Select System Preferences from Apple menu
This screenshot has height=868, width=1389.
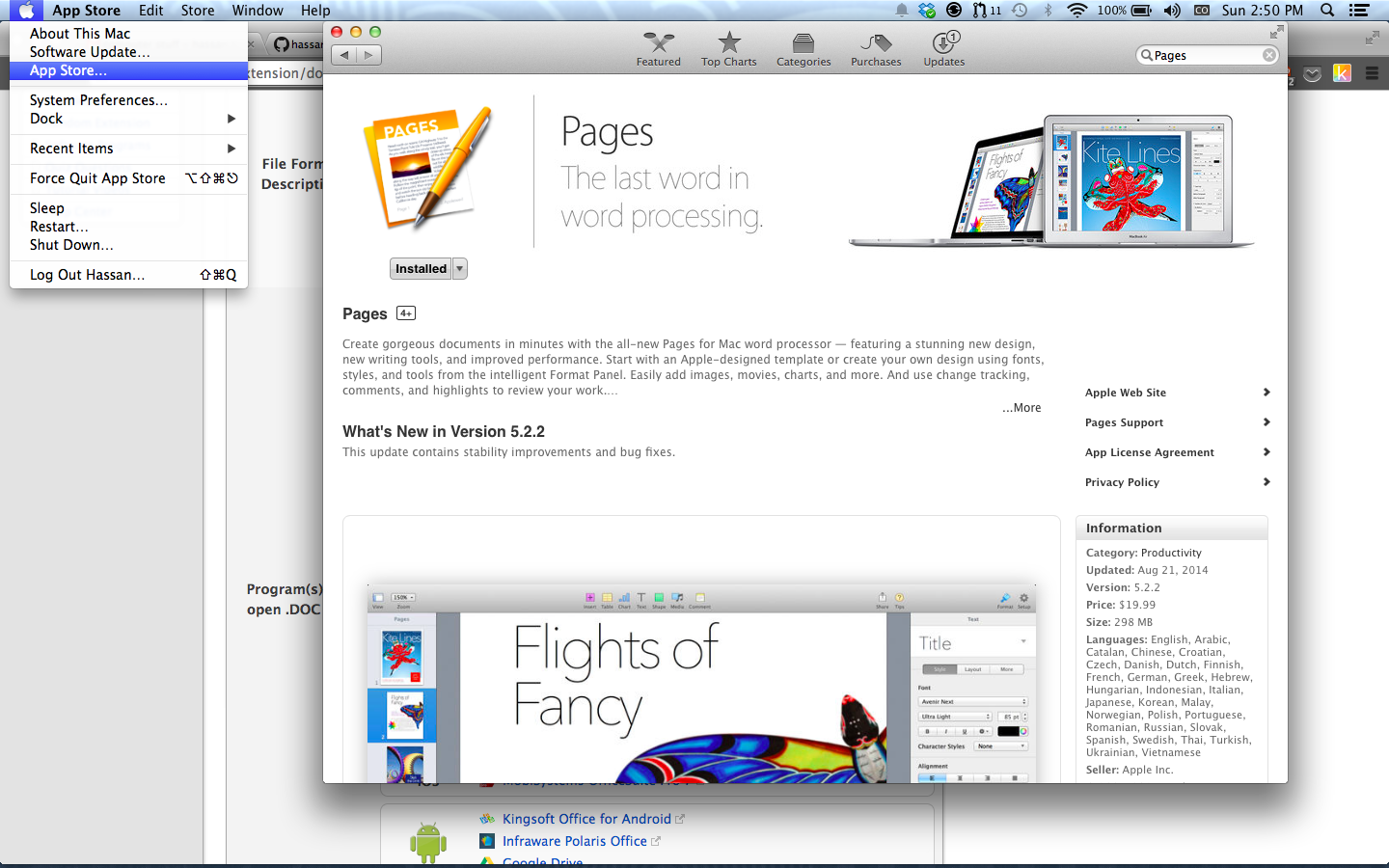(98, 100)
